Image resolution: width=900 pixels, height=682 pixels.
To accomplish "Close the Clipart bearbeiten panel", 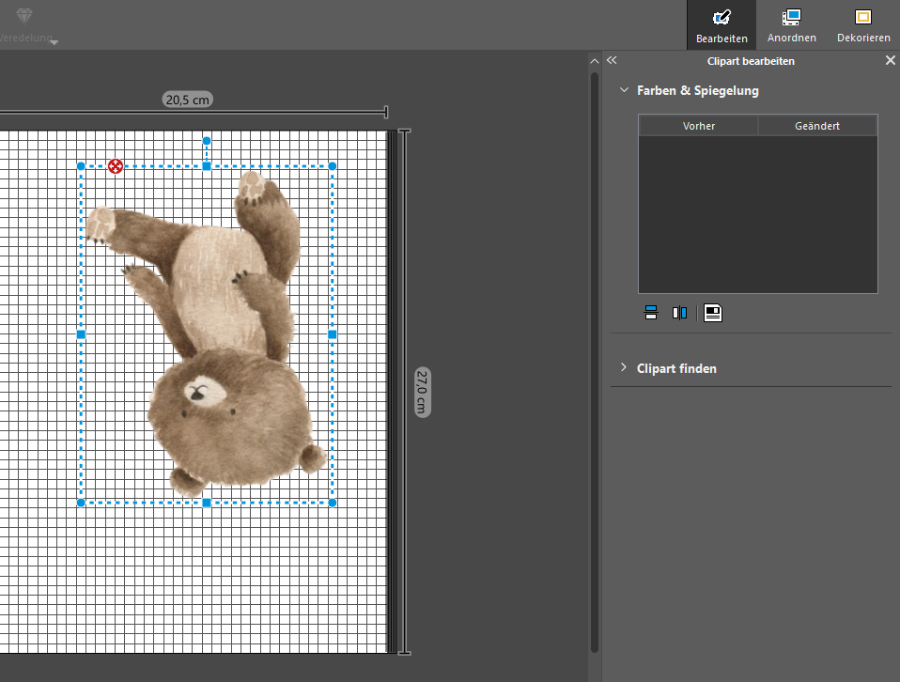I will pos(890,61).
